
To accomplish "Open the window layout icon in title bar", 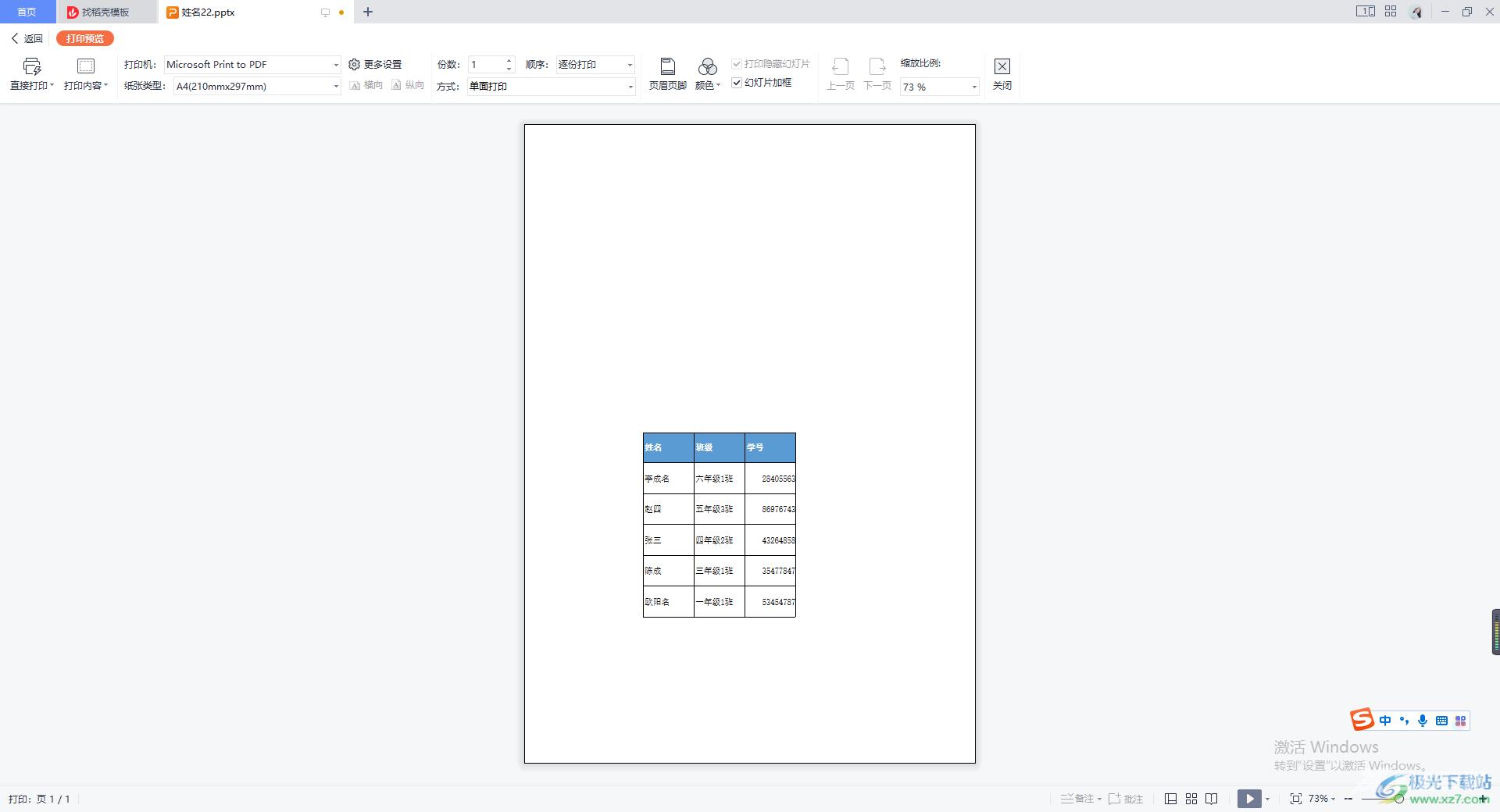I will tap(1365, 12).
